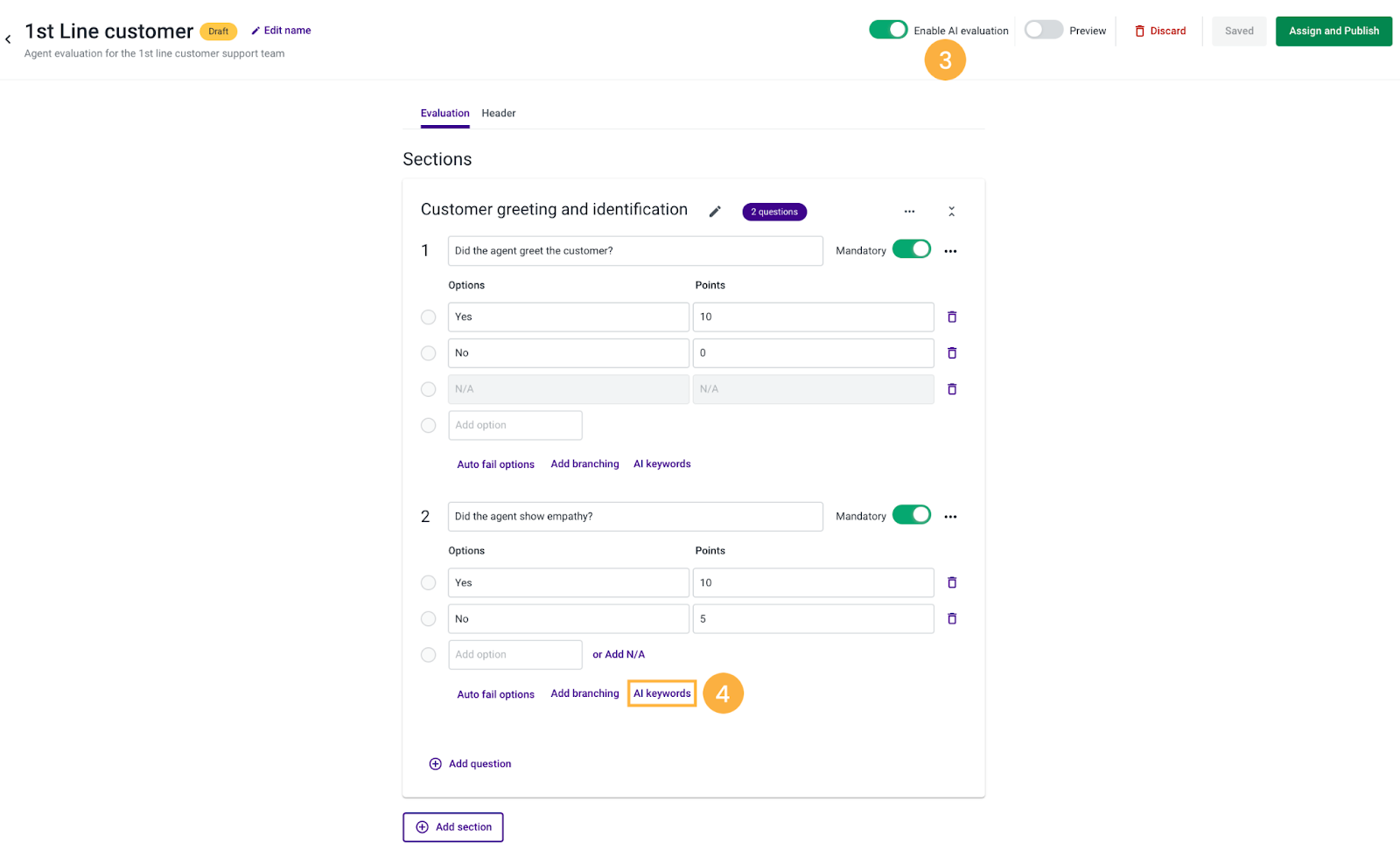Delete the No option with 0 points
Screen dimensions: 1400x850
(952, 352)
